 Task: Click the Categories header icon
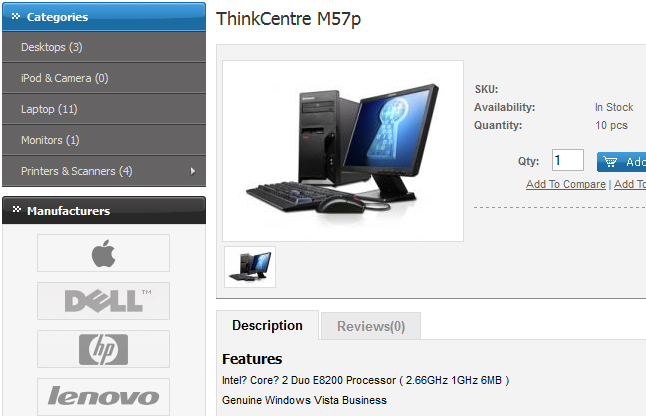click(16, 17)
